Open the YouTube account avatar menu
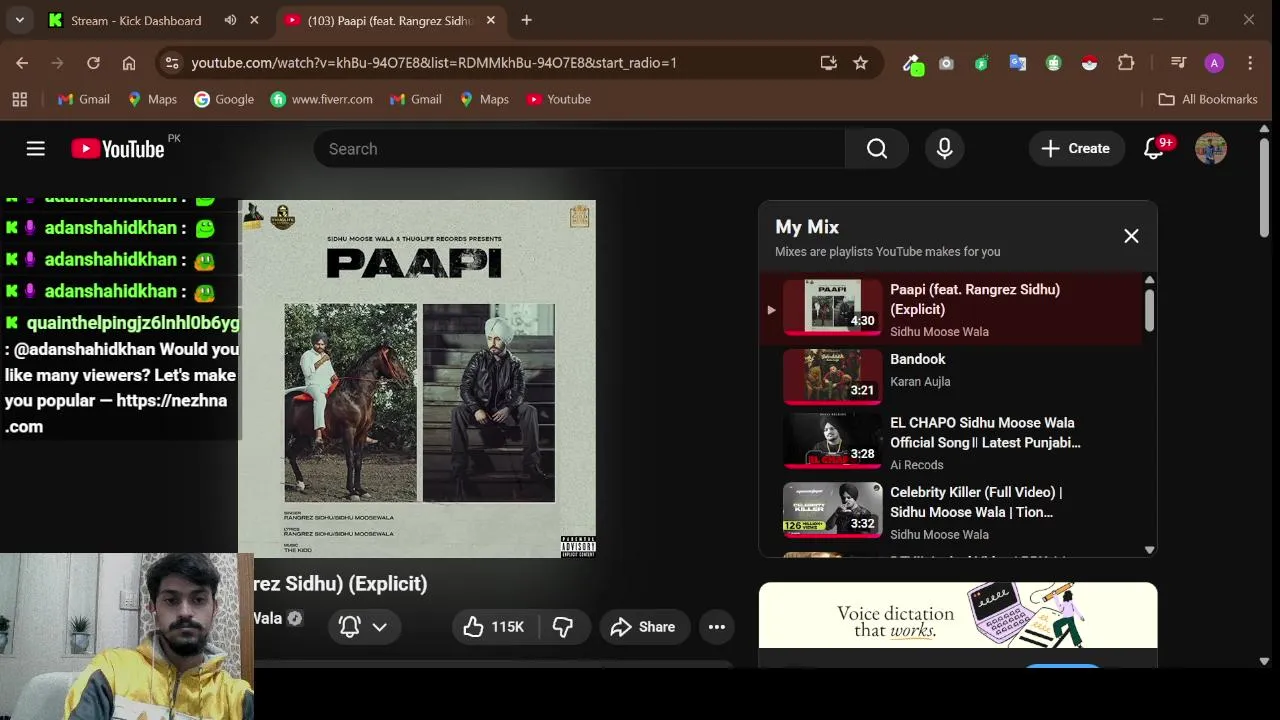This screenshot has height=720, width=1280. 1211,149
